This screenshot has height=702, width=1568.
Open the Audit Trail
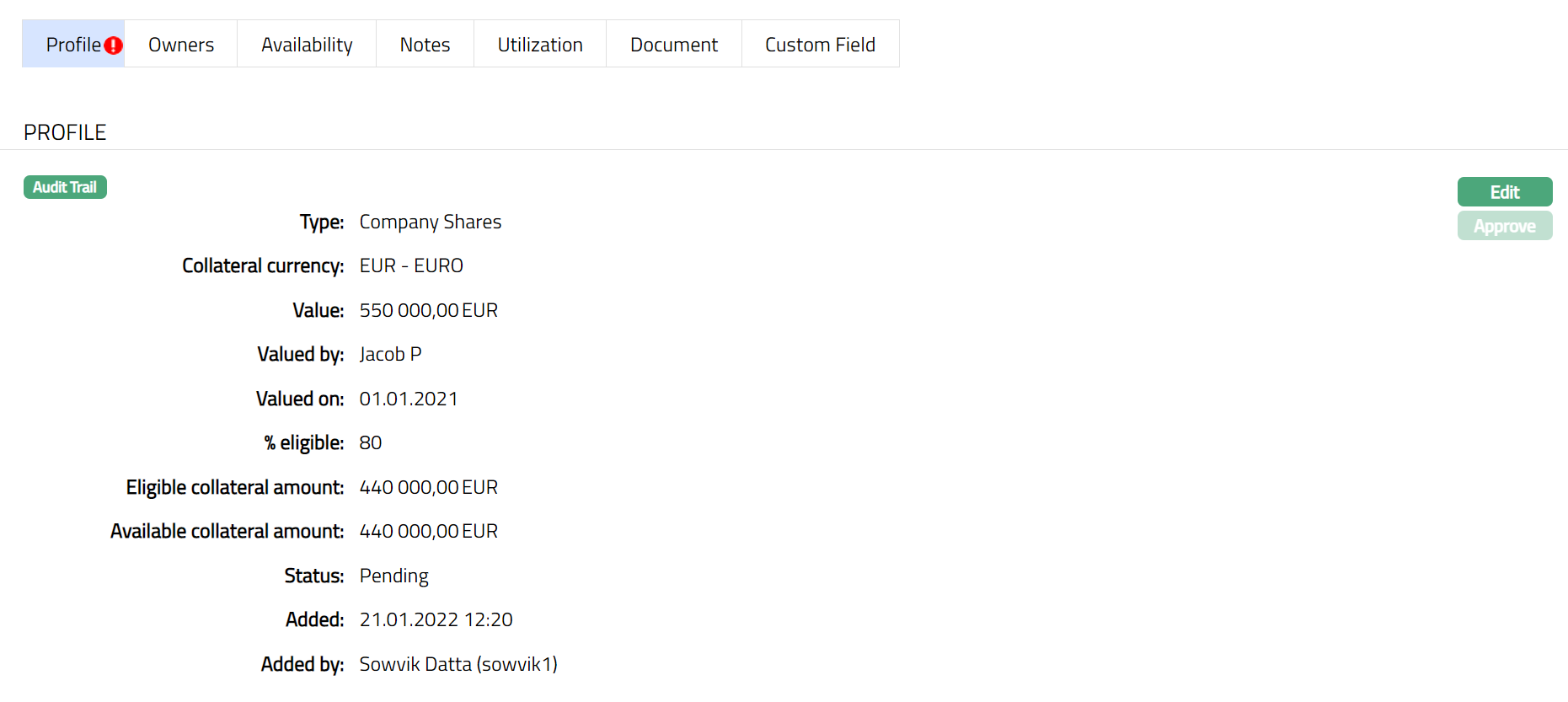tap(65, 187)
